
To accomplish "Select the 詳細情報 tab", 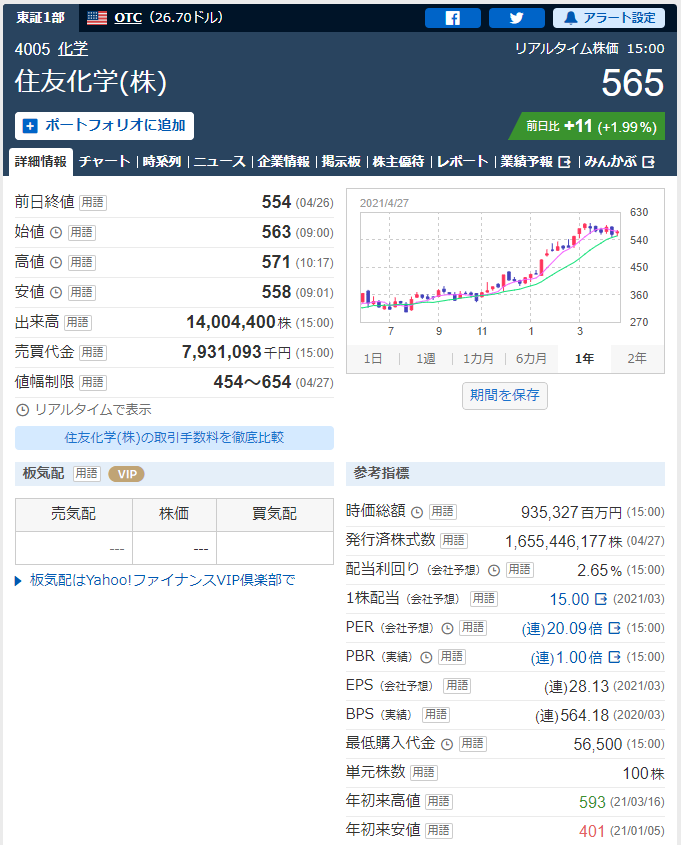I will pyautogui.click(x=41, y=162).
